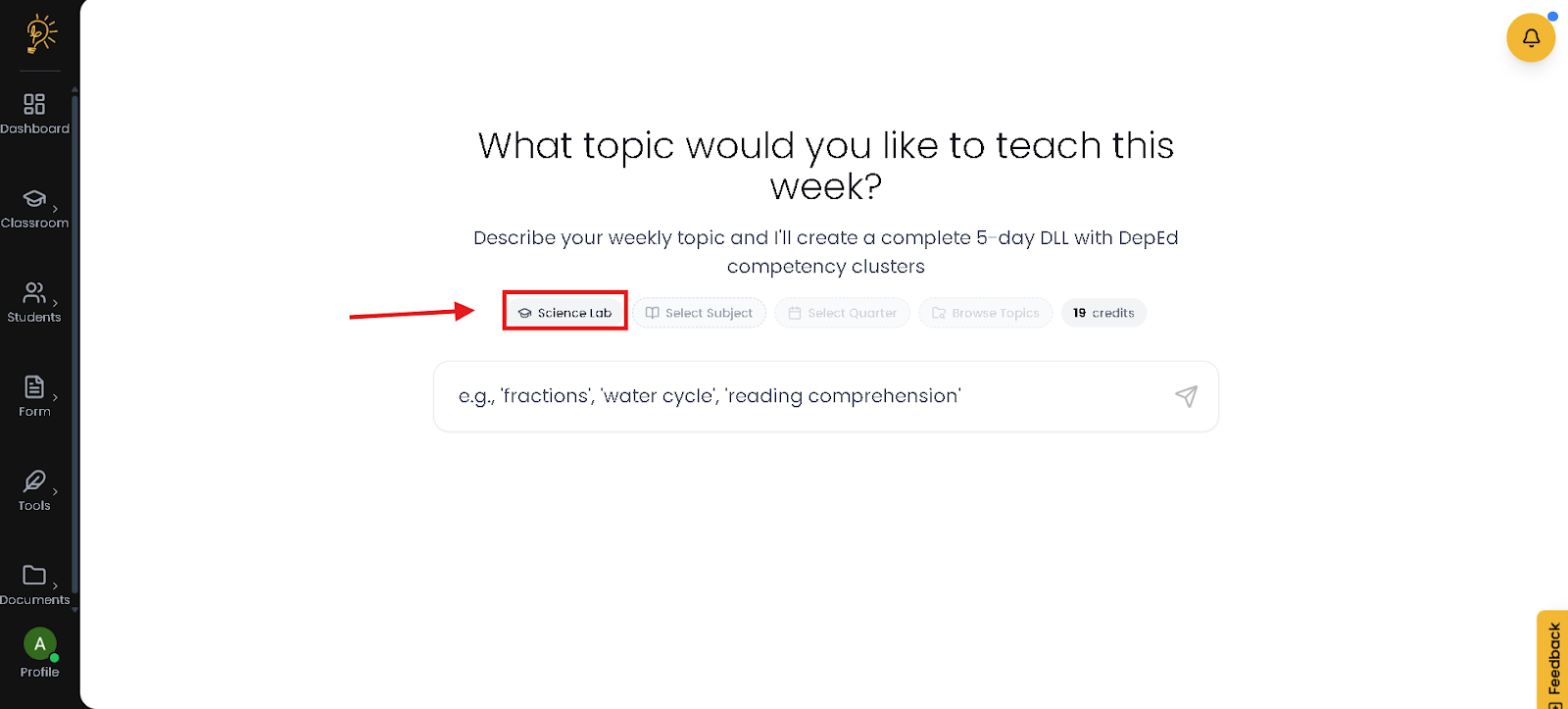Viewport: 1568px width, 709px height.
Task: Expand the Classroom submenu chevron
Action: [55, 209]
